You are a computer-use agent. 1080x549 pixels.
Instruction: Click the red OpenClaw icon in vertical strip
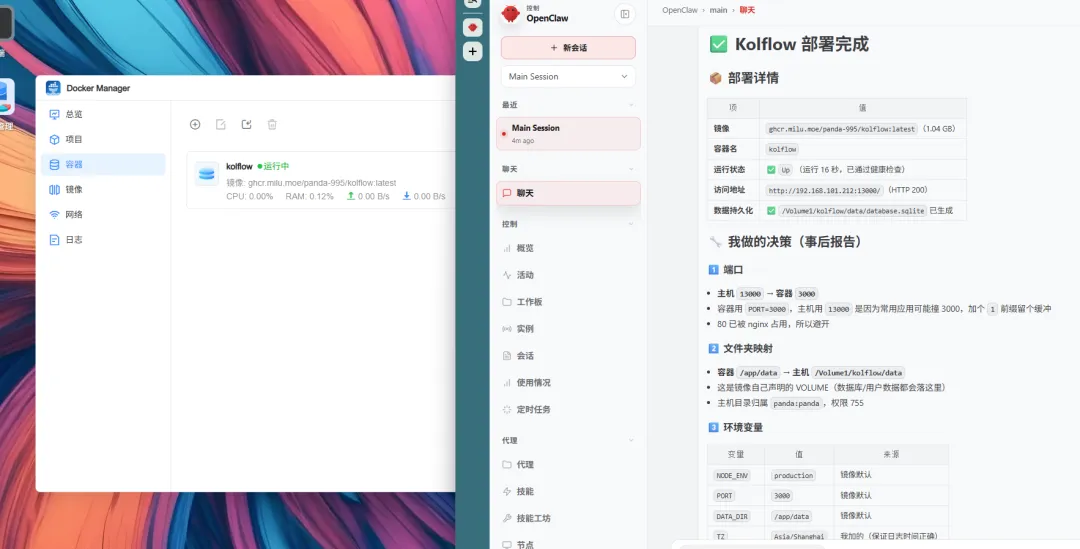[472, 28]
